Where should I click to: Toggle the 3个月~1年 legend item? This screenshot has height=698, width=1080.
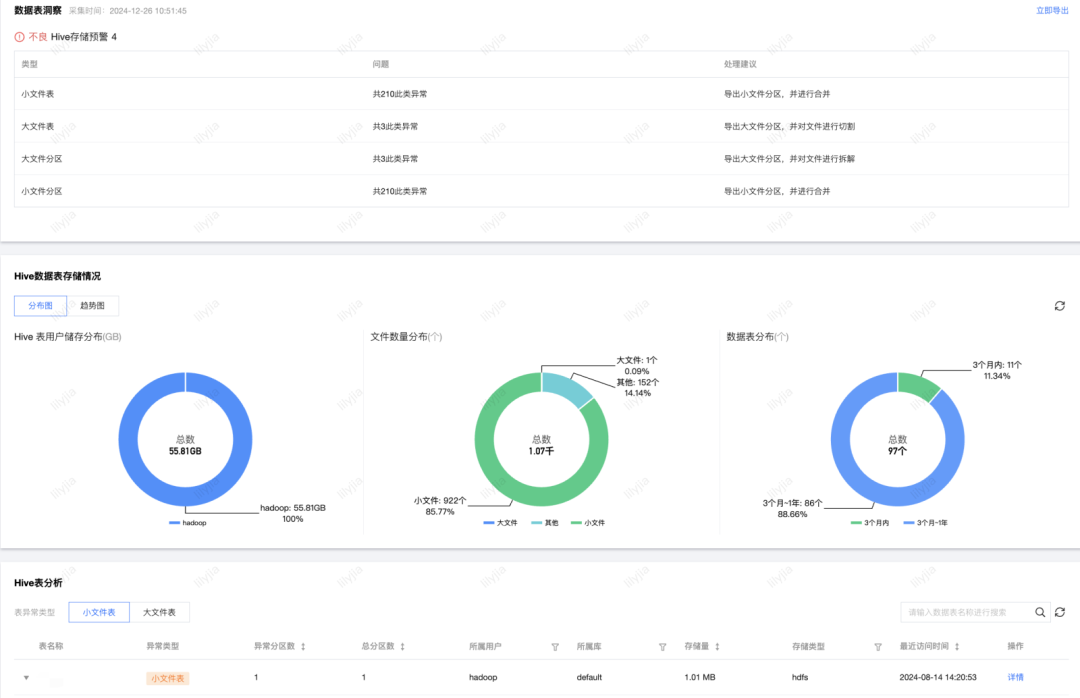pos(926,523)
